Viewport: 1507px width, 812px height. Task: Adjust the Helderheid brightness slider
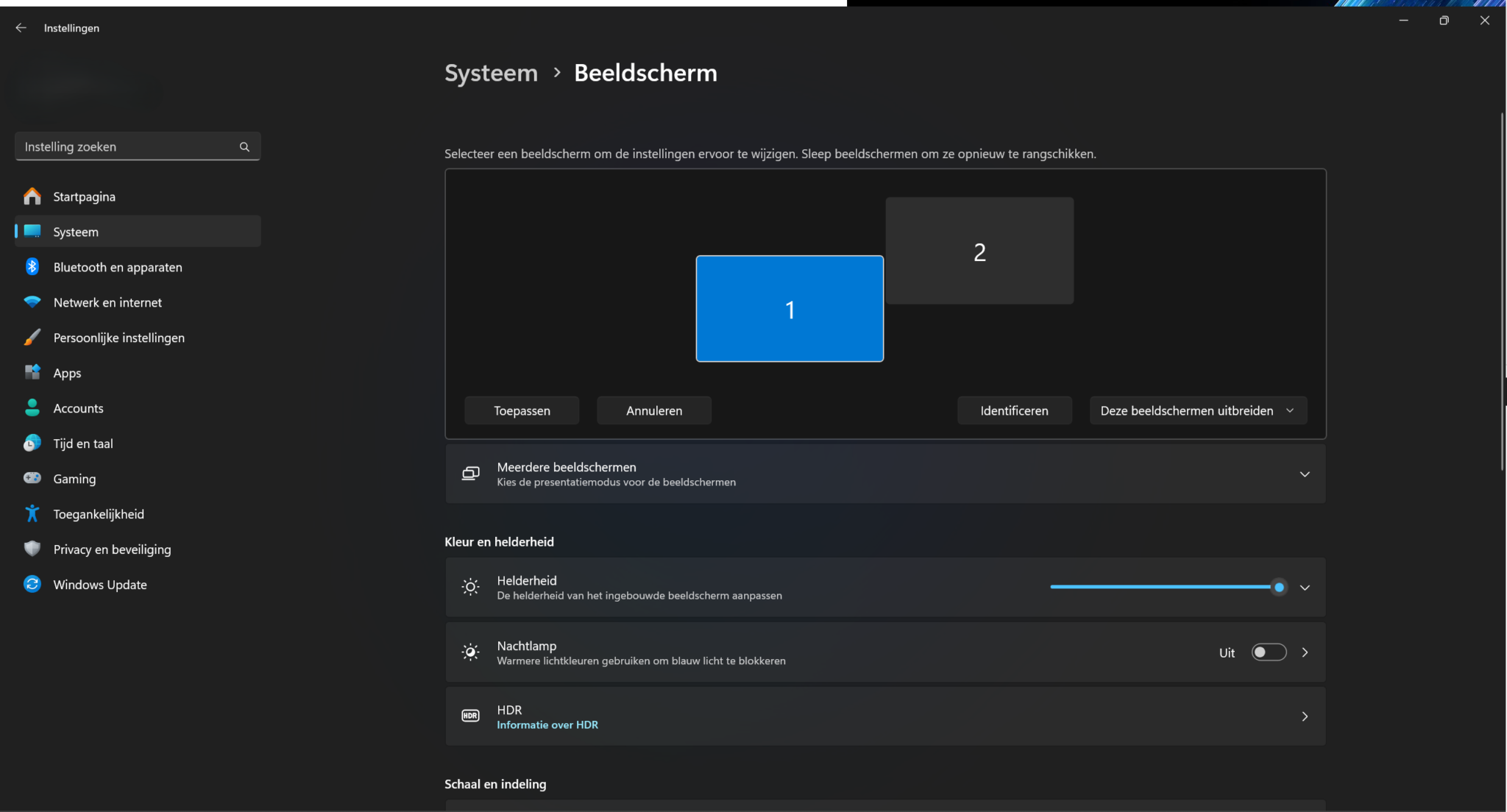click(x=1279, y=586)
